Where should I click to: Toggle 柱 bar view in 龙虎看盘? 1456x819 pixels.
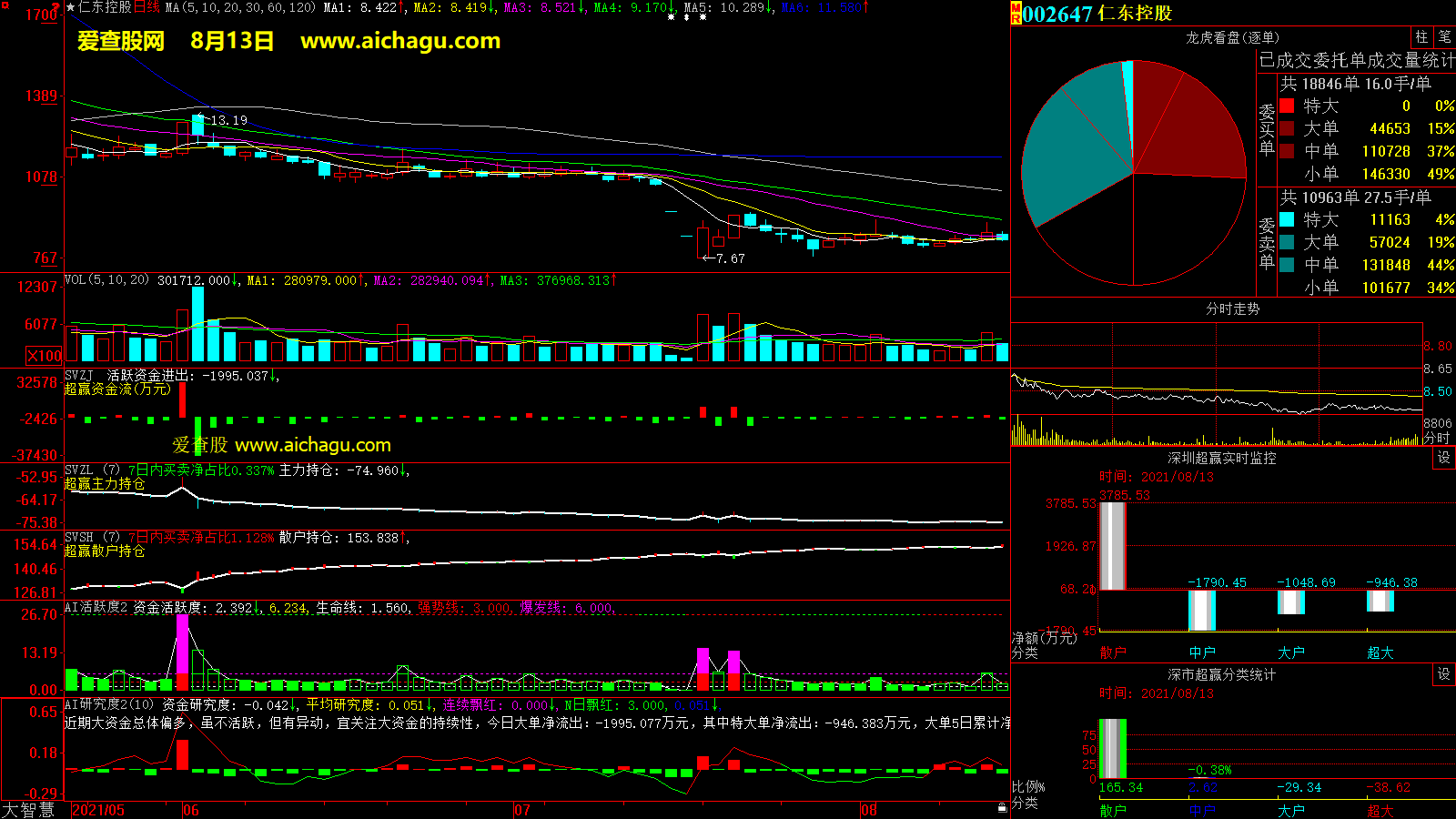(x=1421, y=37)
